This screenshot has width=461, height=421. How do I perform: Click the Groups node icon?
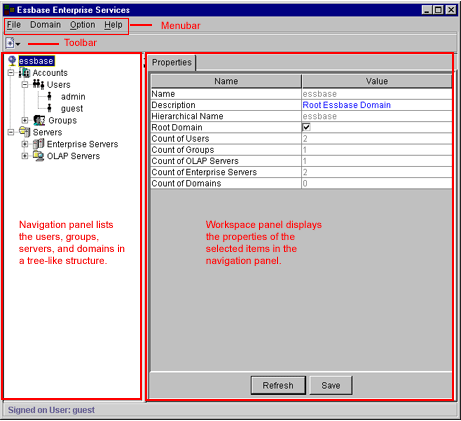tap(39, 120)
